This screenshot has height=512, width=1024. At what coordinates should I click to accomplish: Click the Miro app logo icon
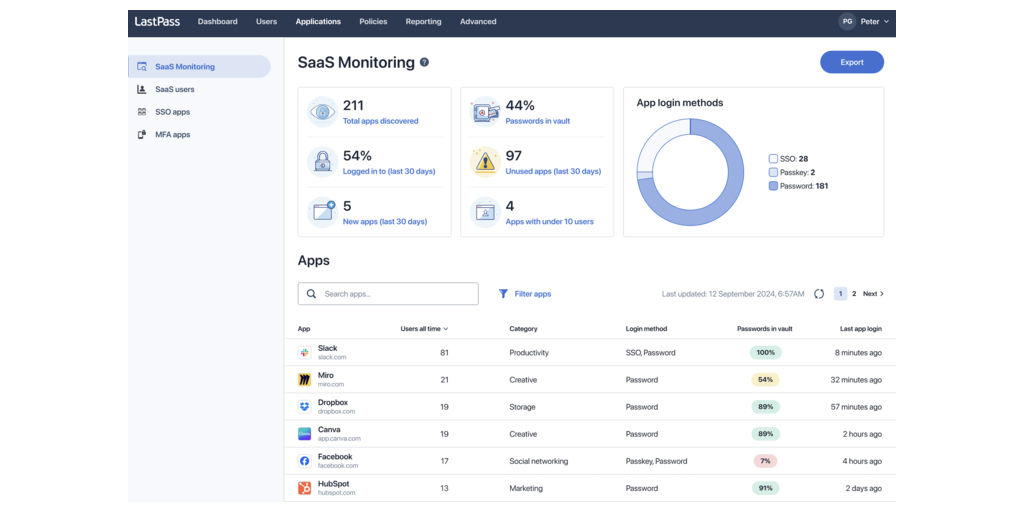(x=305, y=380)
